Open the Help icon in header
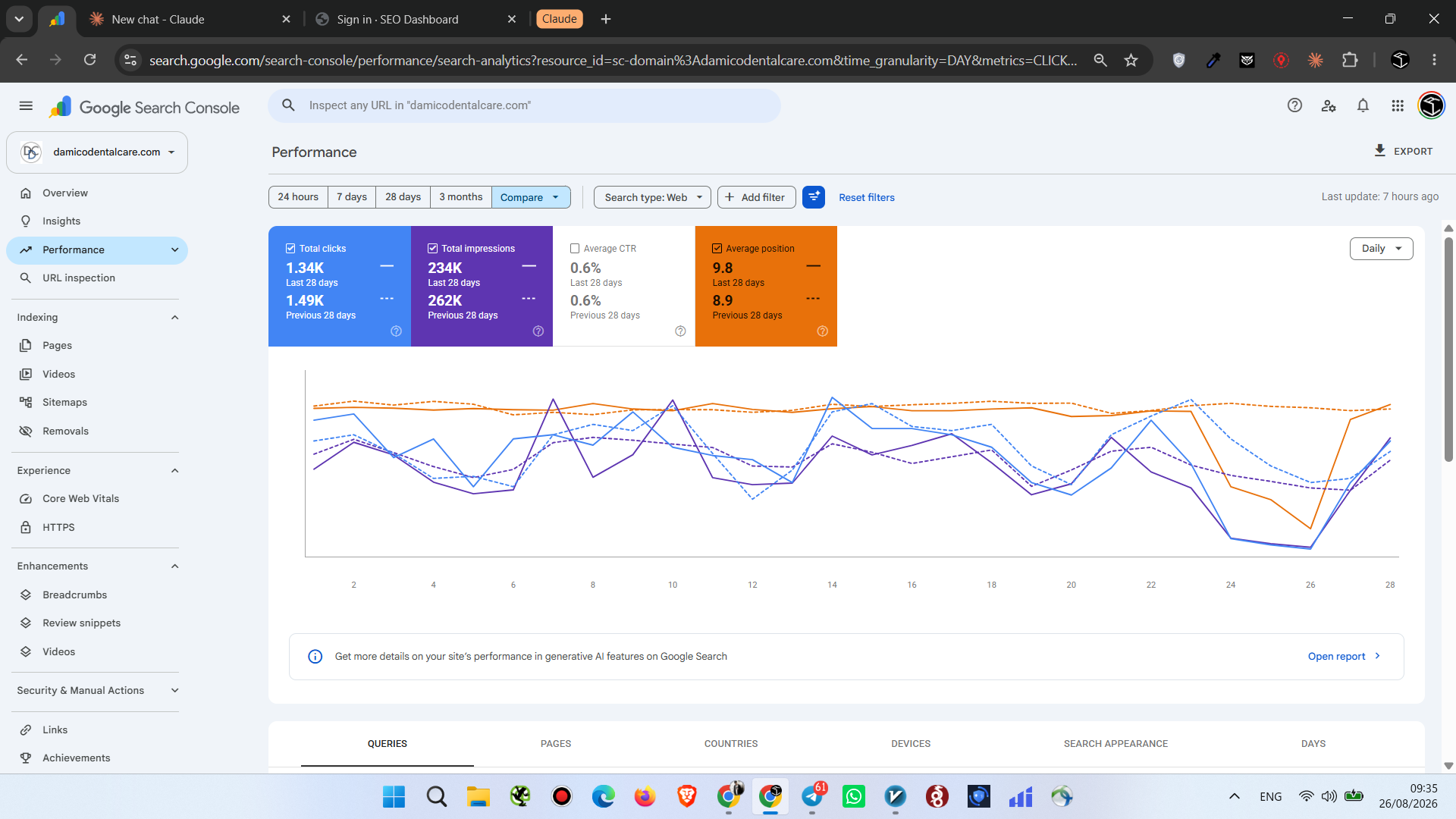 point(1294,105)
